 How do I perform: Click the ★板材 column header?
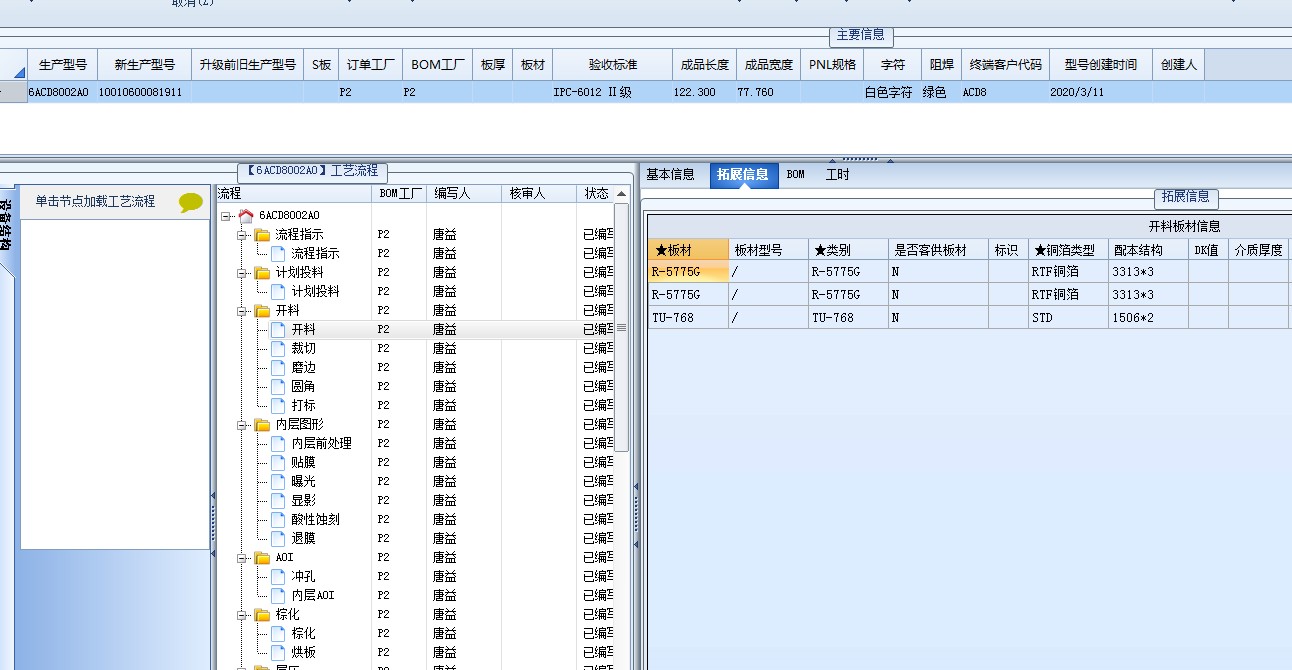click(x=688, y=250)
